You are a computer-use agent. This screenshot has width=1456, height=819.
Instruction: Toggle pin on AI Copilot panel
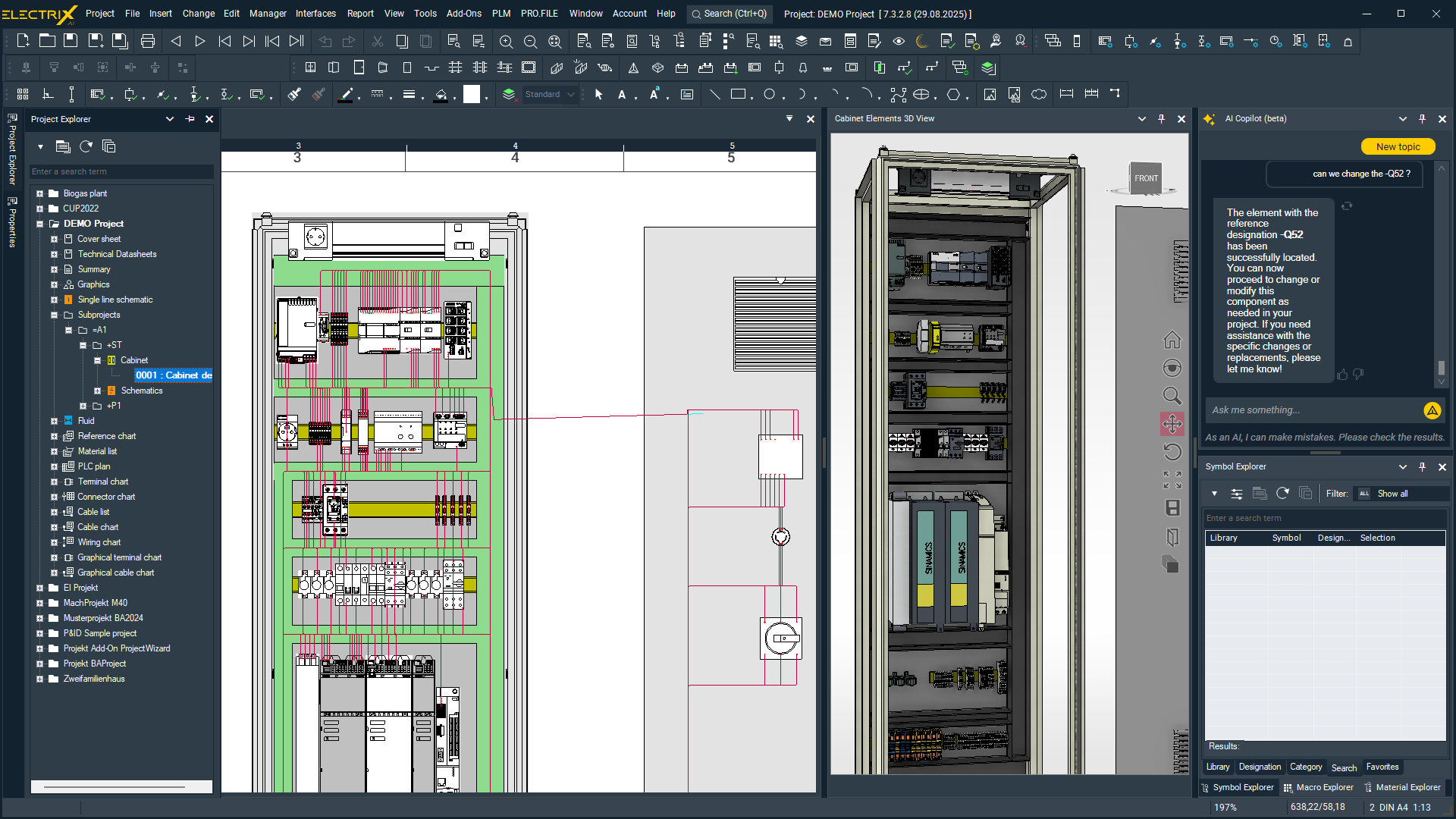1422,119
